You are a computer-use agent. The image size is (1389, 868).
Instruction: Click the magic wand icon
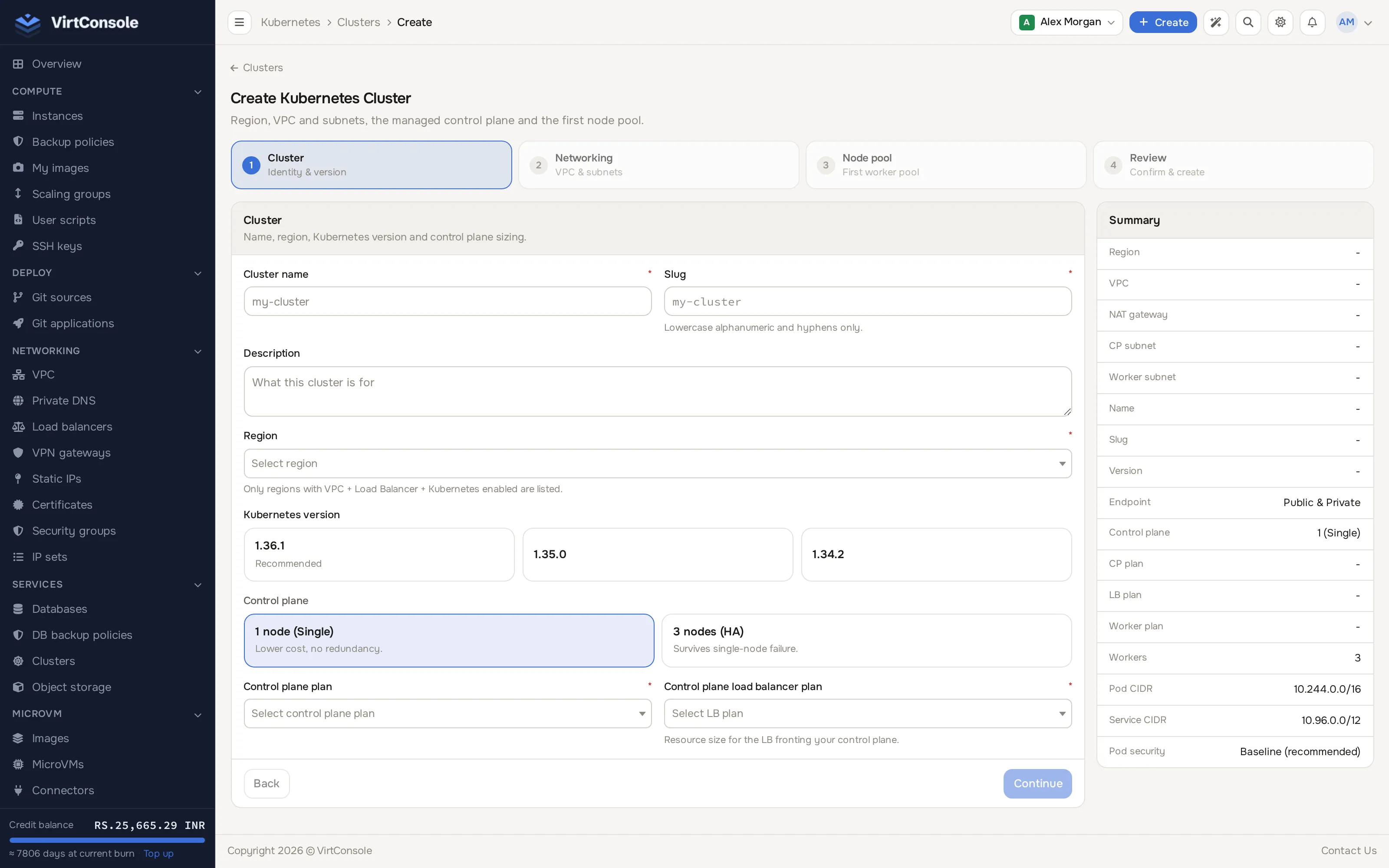coord(1216,23)
